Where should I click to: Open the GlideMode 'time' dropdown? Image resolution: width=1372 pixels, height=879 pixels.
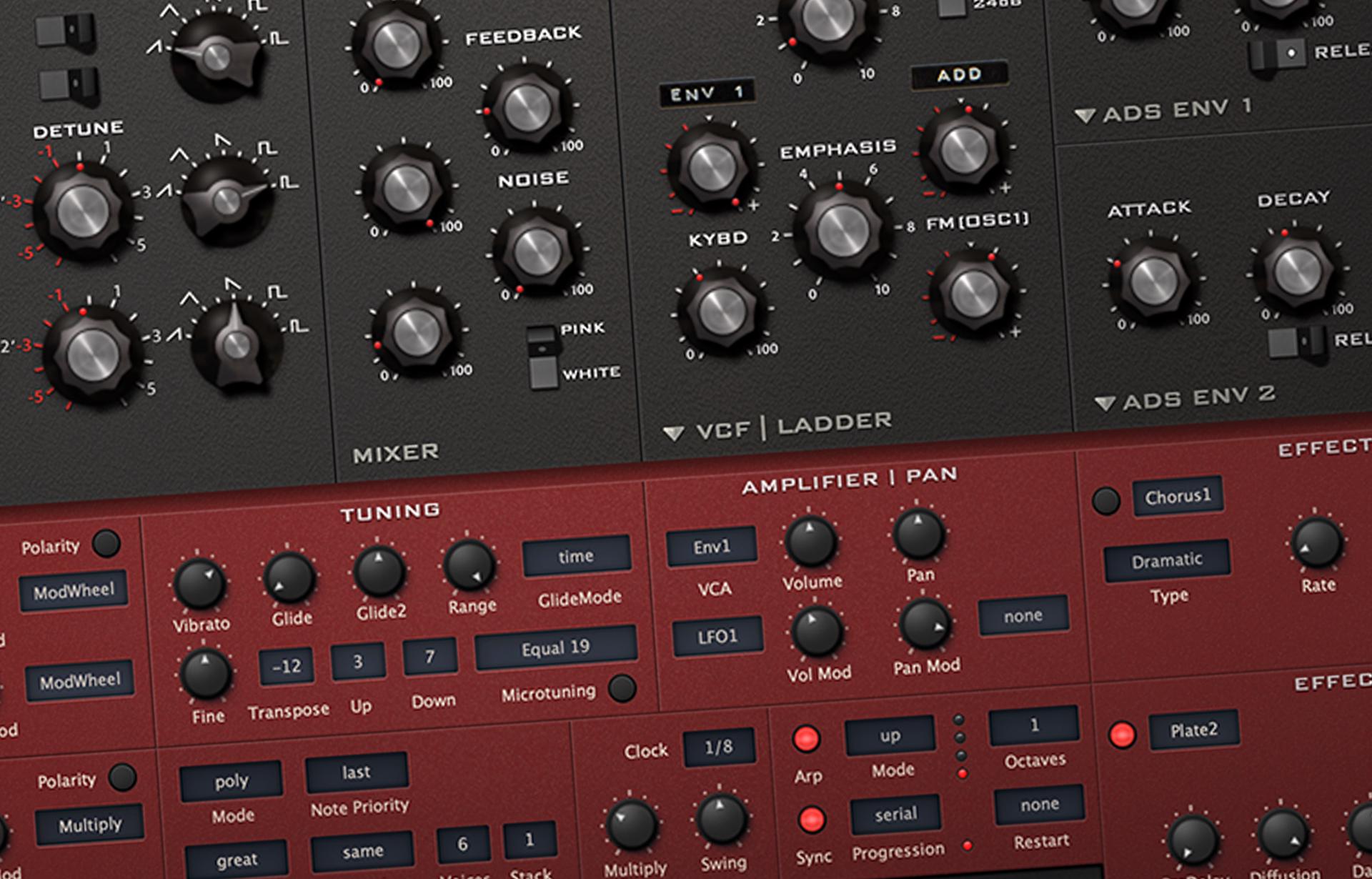point(576,556)
